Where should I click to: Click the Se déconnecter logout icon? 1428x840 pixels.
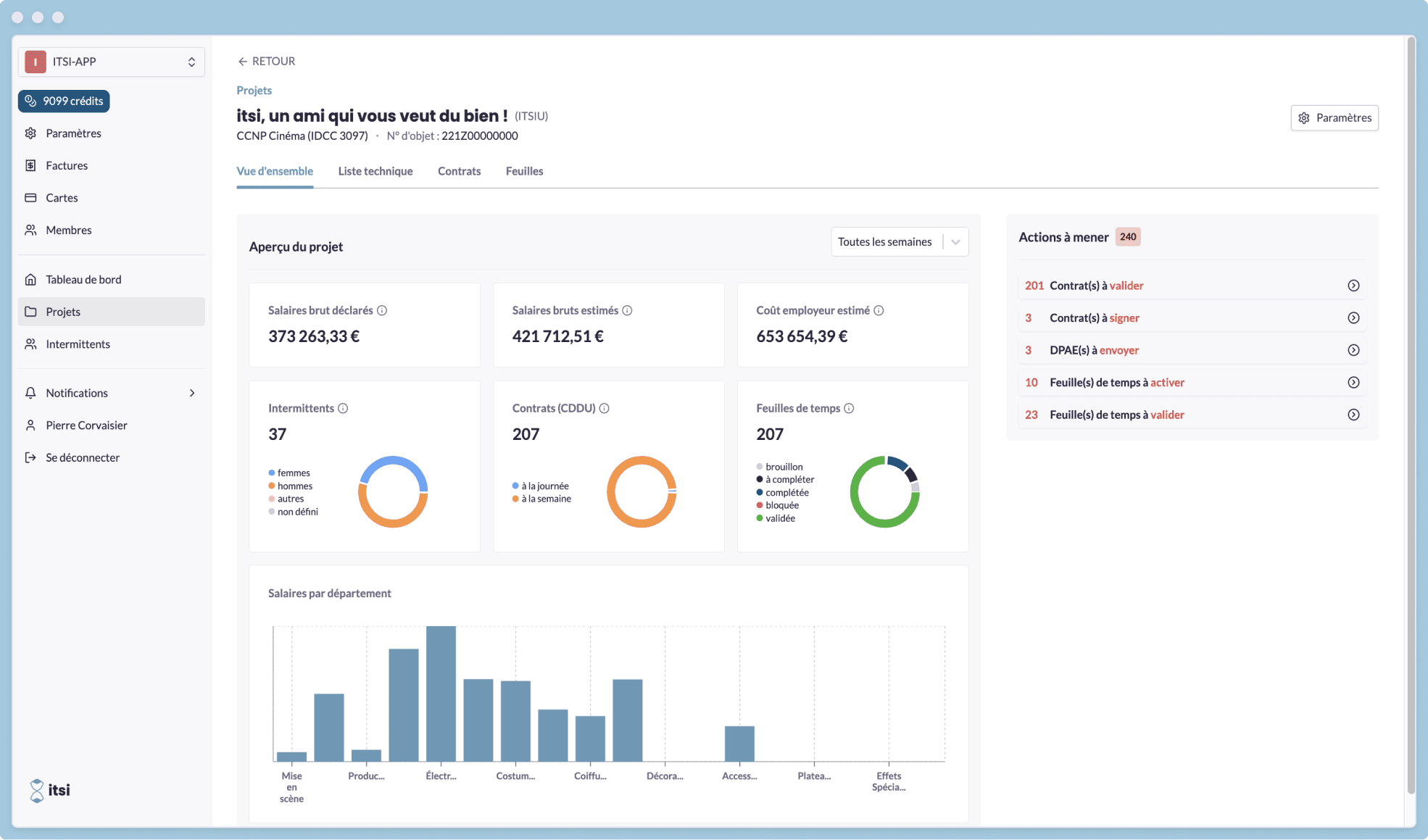(x=30, y=457)
